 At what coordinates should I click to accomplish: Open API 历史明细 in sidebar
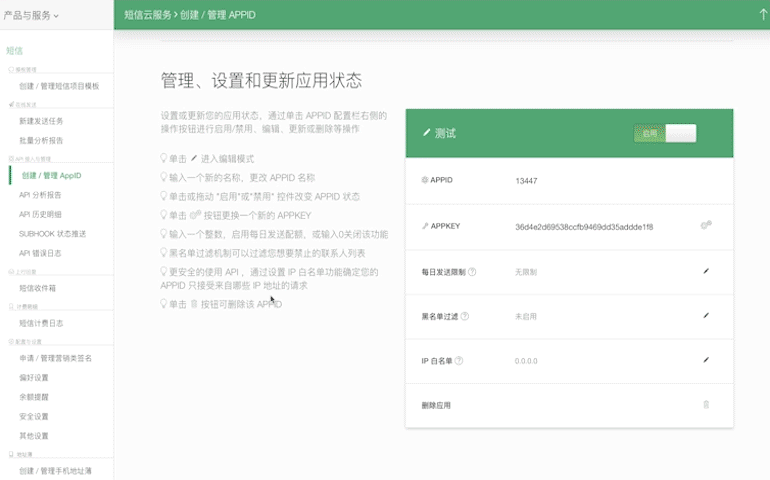pyautogui.click(x=40, y=214)
